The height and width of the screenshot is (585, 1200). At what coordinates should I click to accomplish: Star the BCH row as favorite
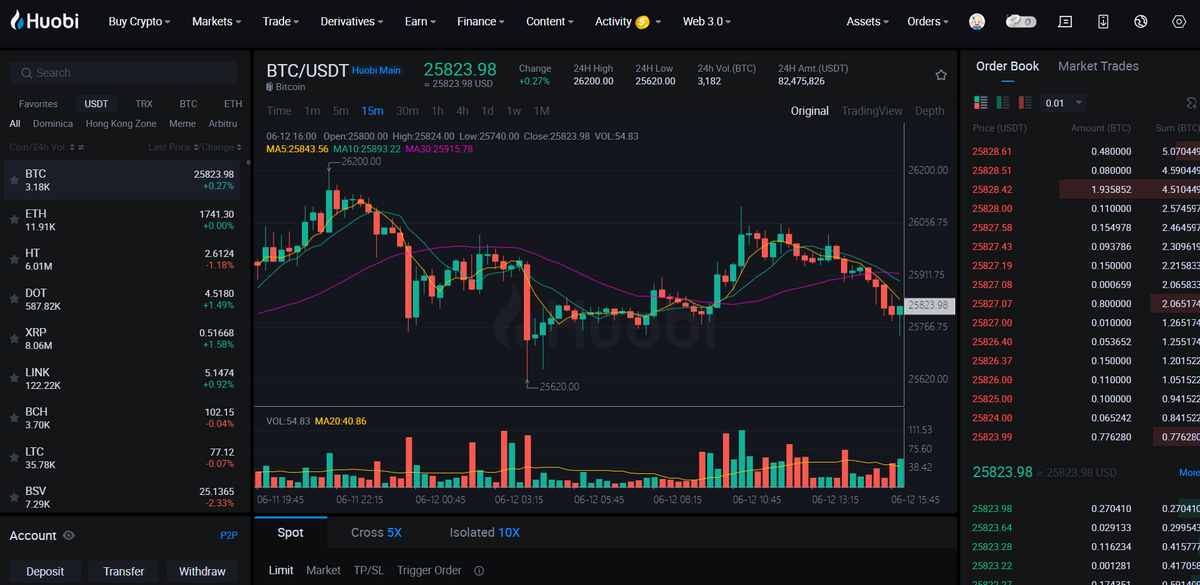[x=14, y=418]
